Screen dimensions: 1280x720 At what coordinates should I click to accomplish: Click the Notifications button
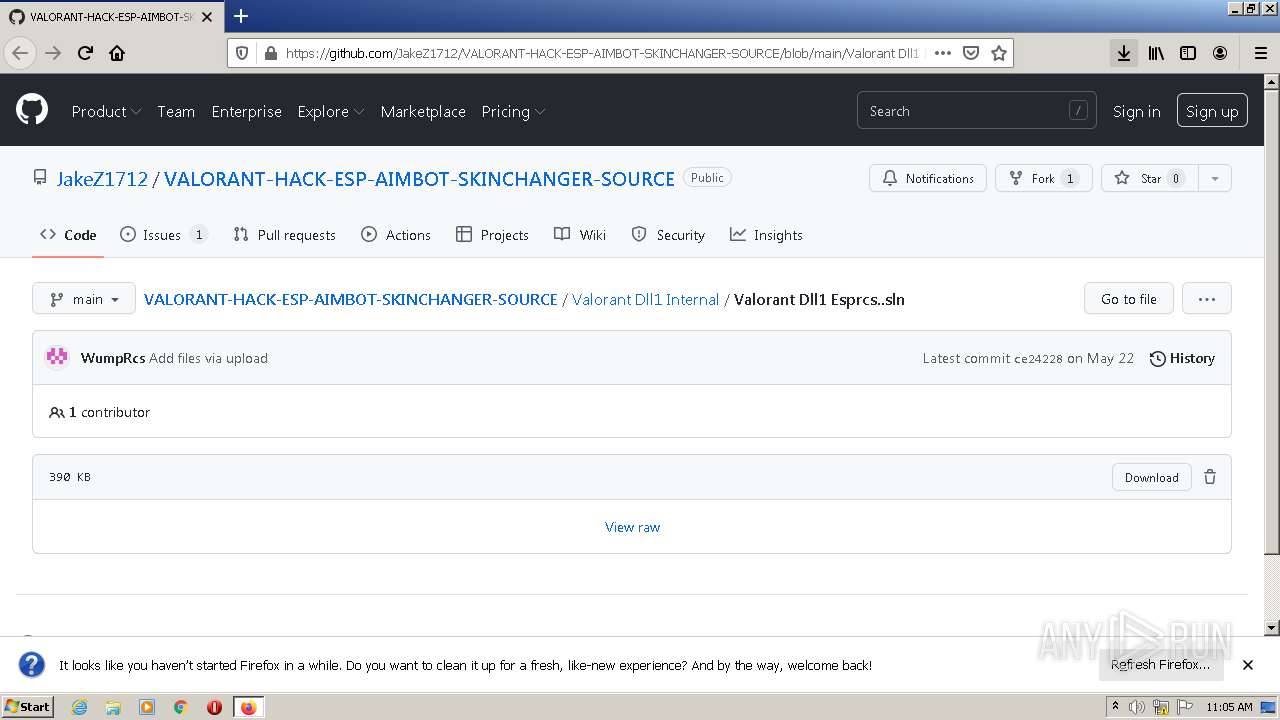click(928, 178)
